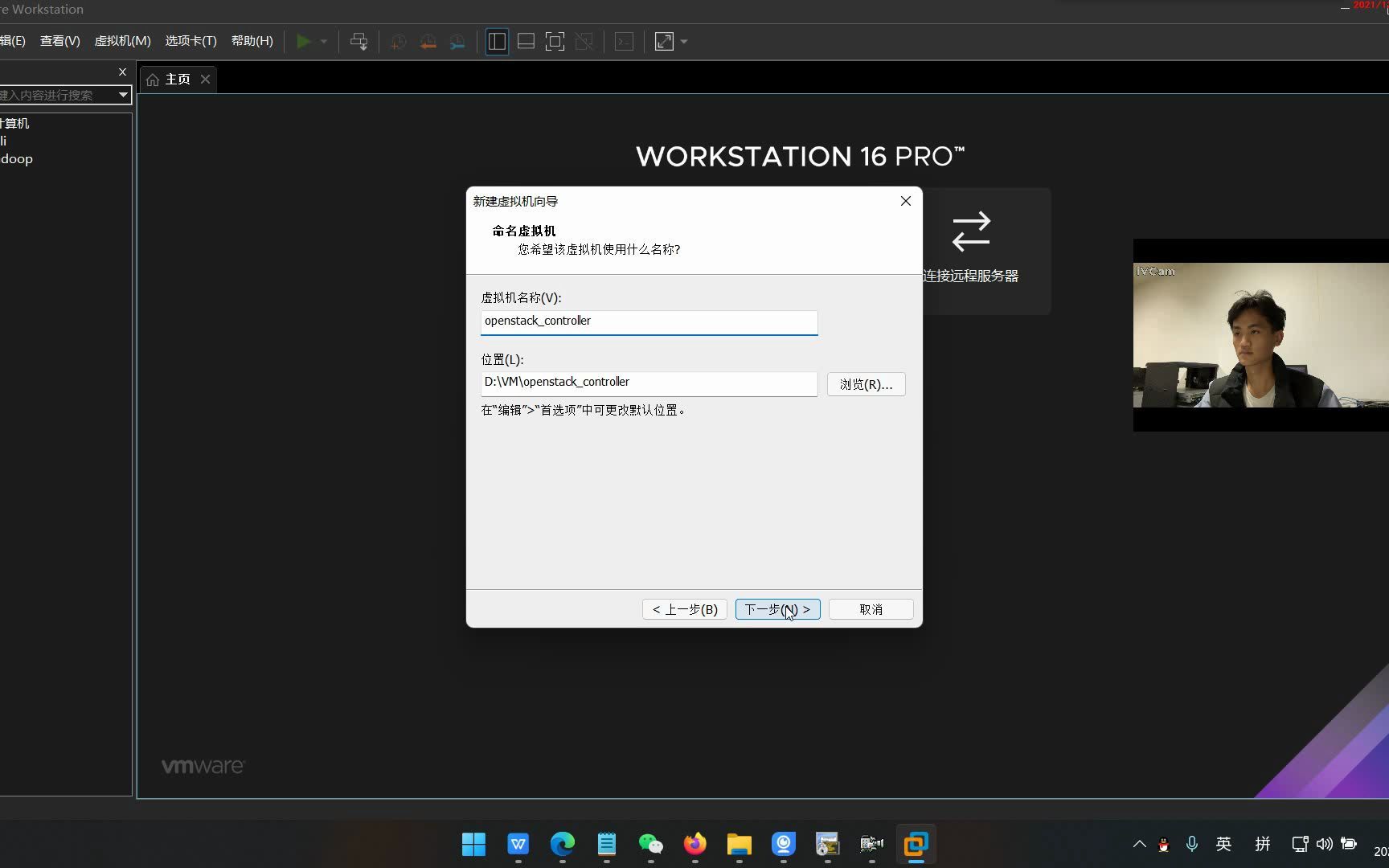Expand the system tray hidden icons
This screenshot has width=1389, height=868.
point(1139,844)
